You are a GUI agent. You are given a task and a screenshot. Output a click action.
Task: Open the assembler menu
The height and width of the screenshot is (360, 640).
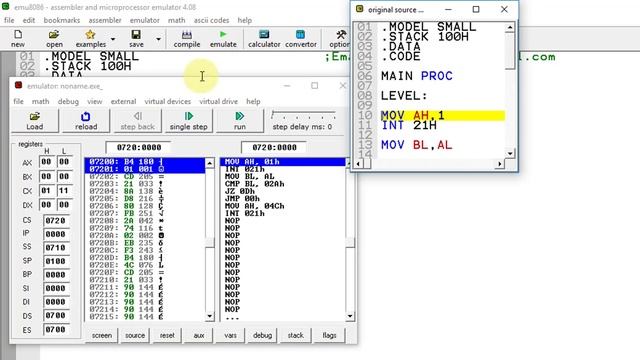pyautogui.click(x=105, y=20)
